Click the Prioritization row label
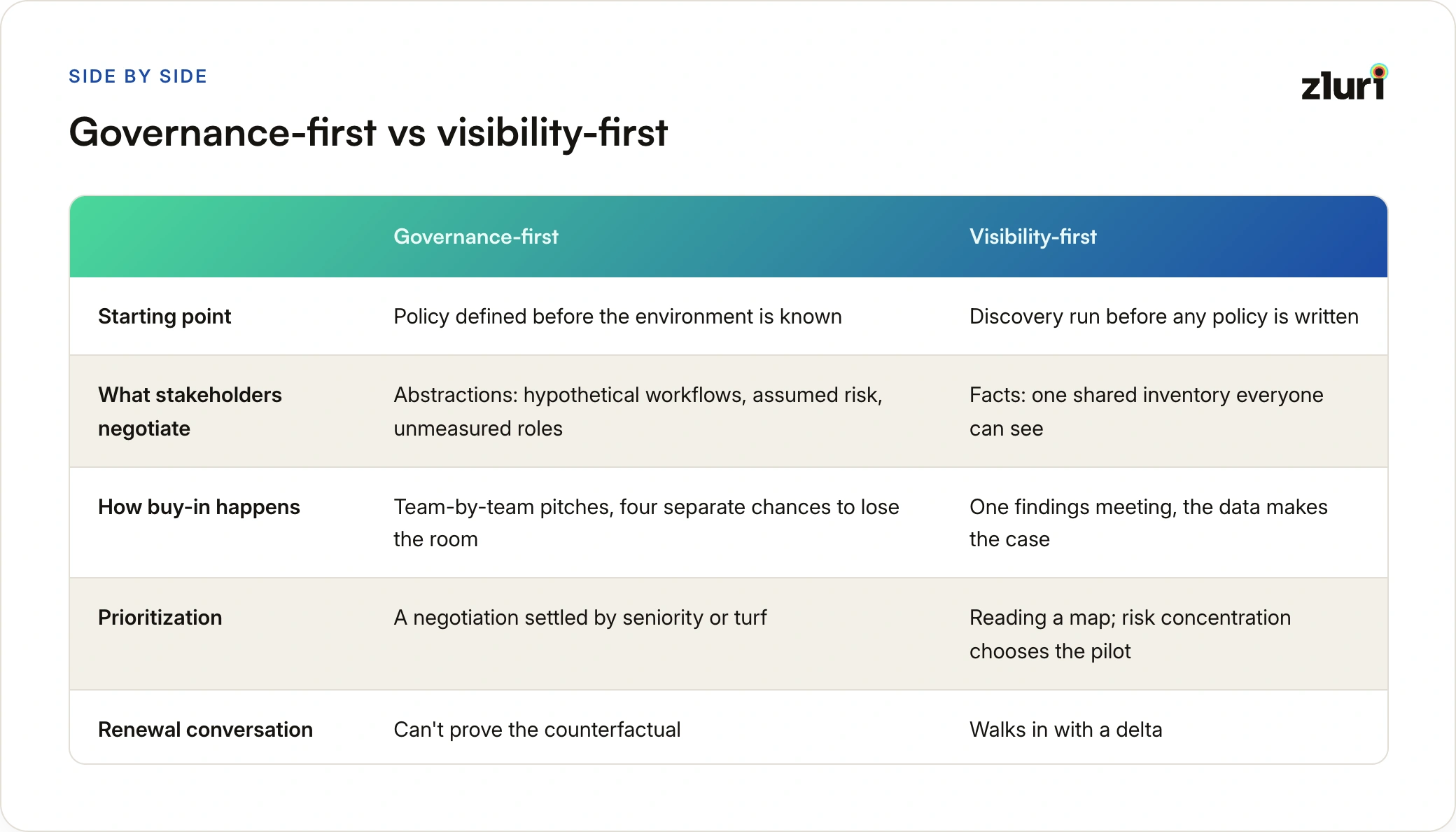 [x=160, y=618]
